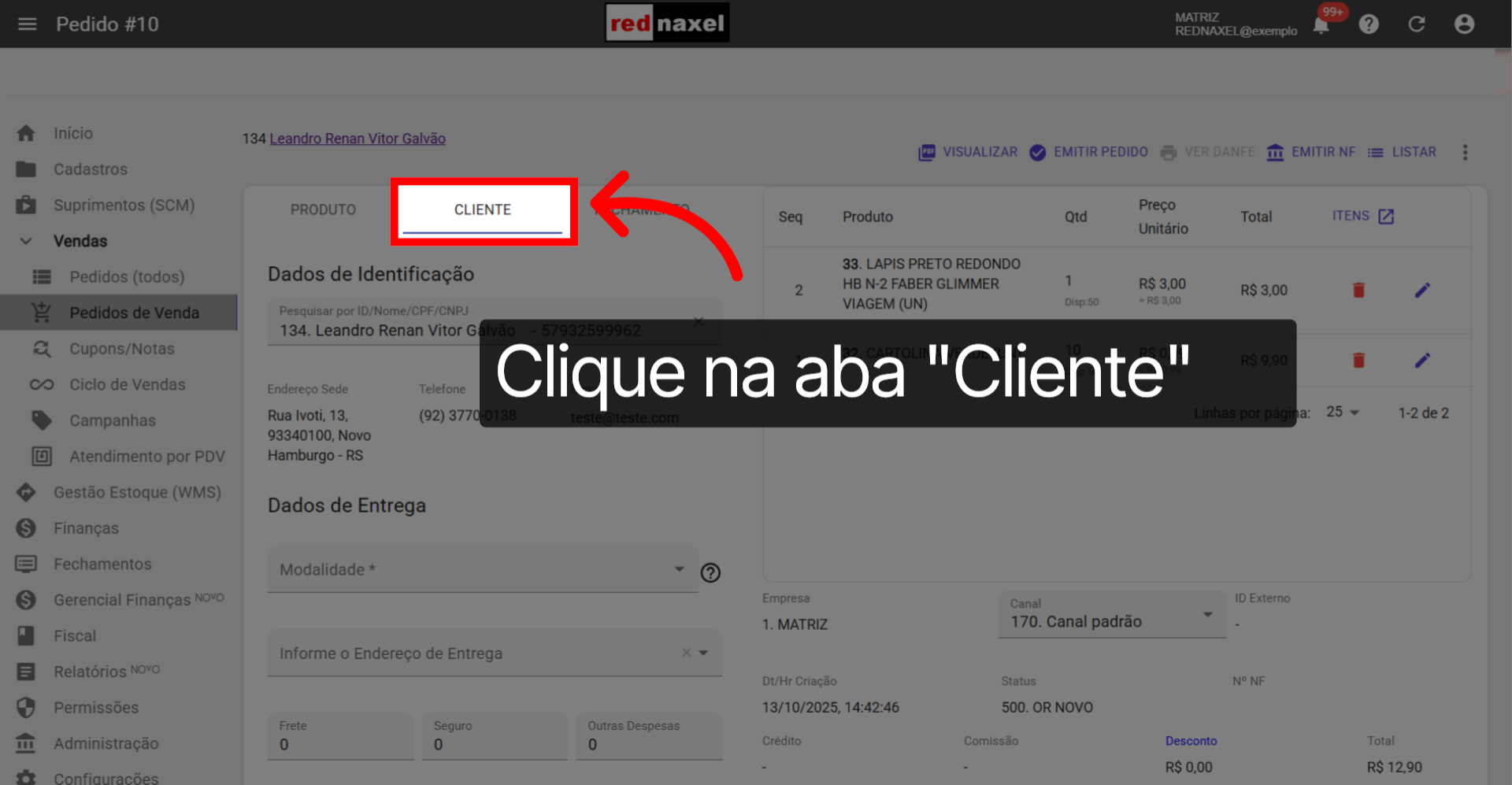Click the Modalidade help circle icon
1512x785 pixels.
(710, 572)
